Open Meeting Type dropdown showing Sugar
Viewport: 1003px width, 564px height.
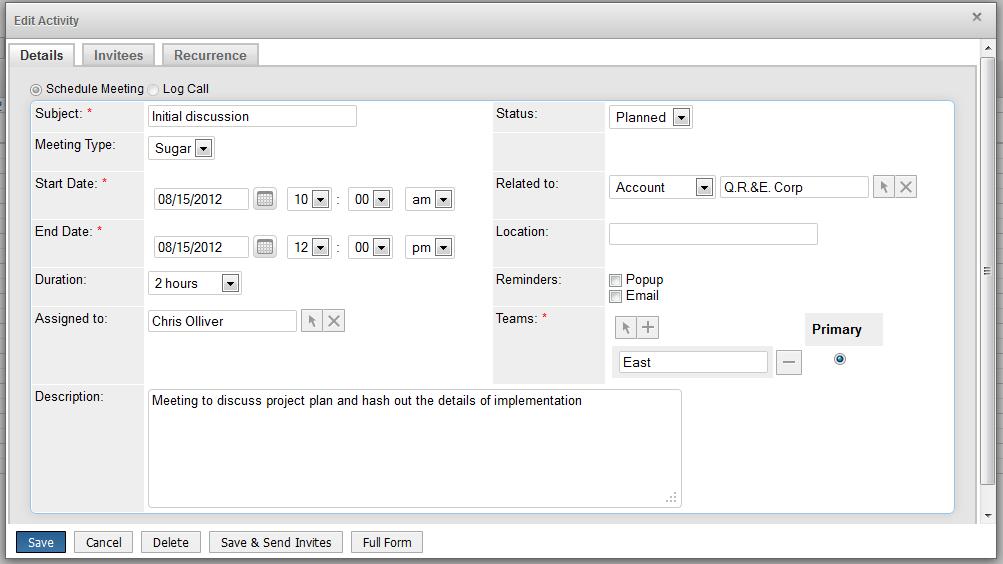tap(181, 148)
